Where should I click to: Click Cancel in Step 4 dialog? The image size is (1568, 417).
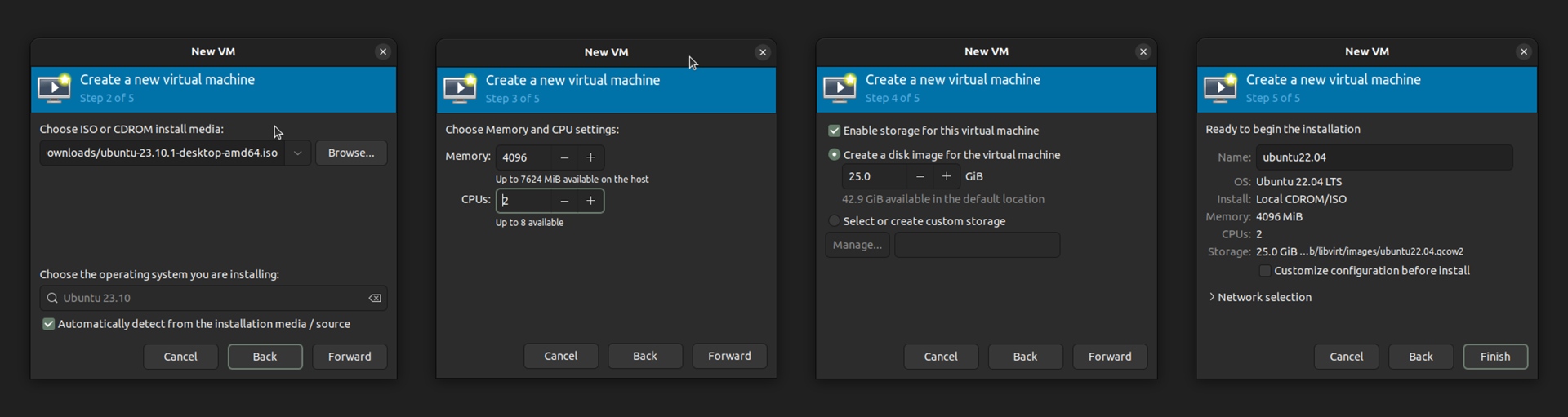(941, 357)
